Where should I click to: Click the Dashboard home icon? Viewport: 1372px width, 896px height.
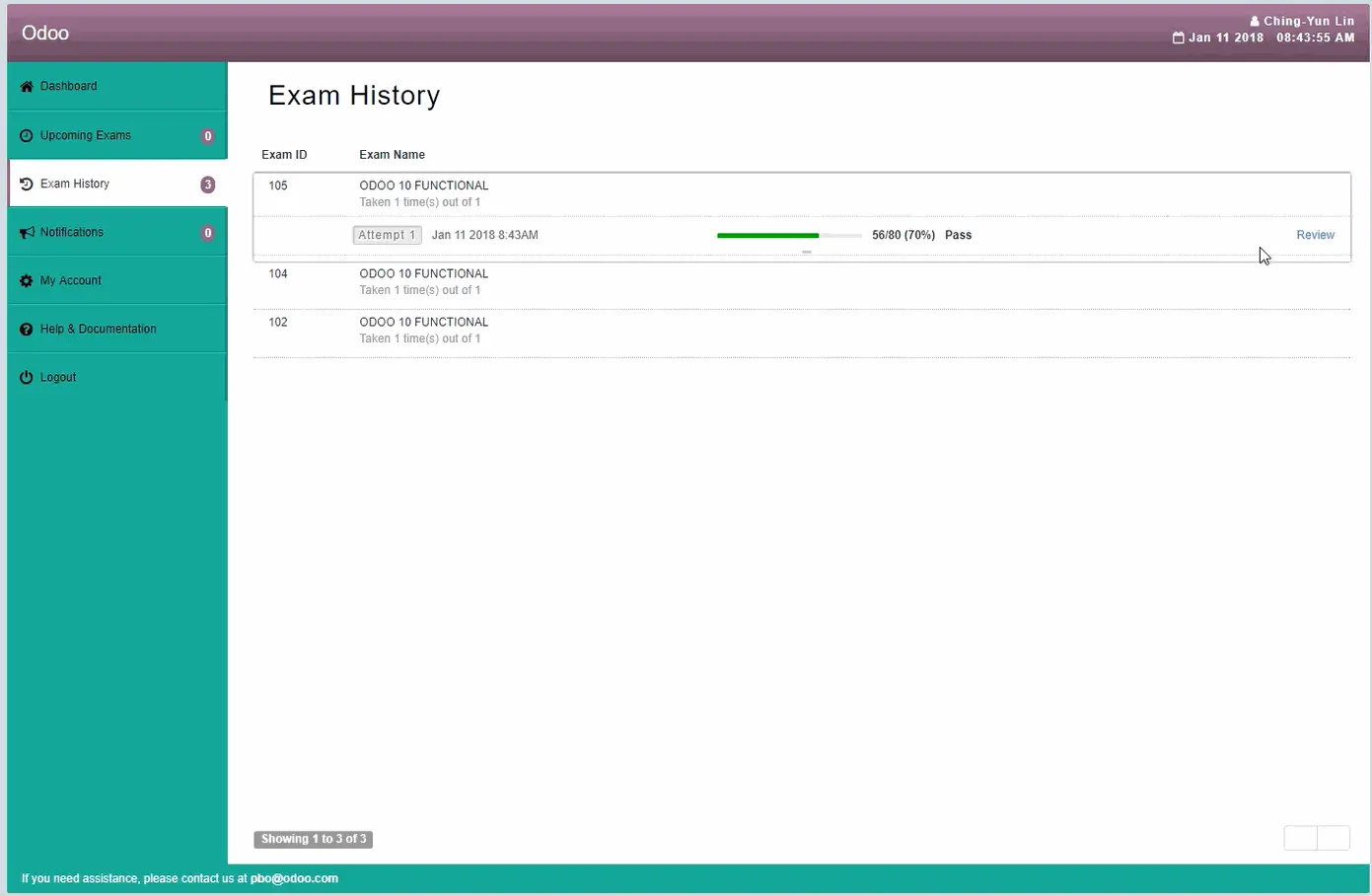pyautogui.click(x=27, y=87)
